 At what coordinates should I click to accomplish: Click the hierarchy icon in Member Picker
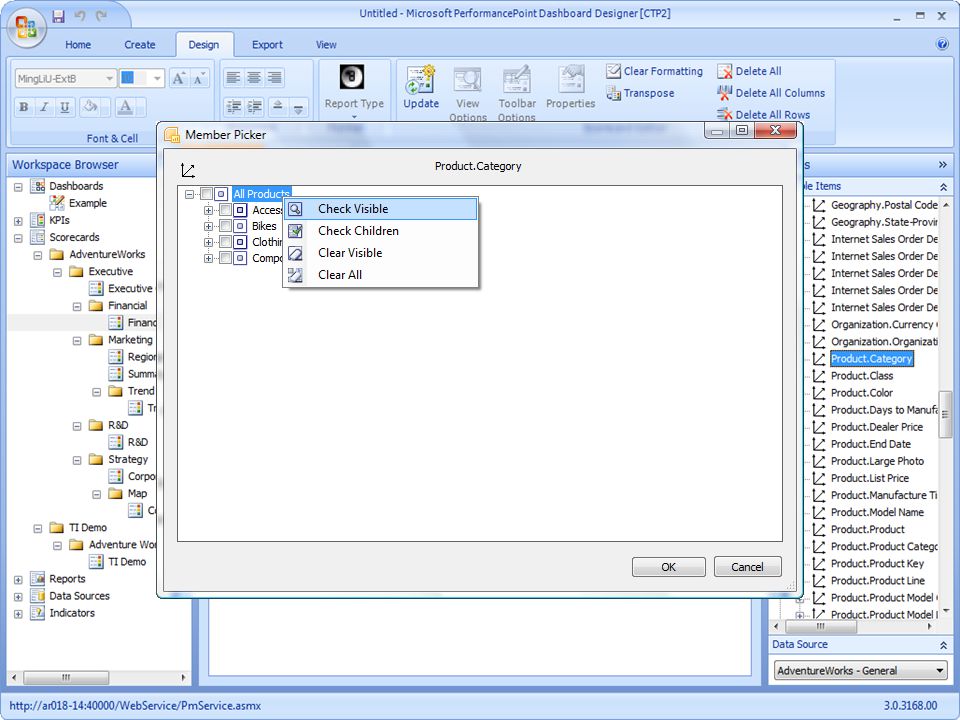[188, 170]
